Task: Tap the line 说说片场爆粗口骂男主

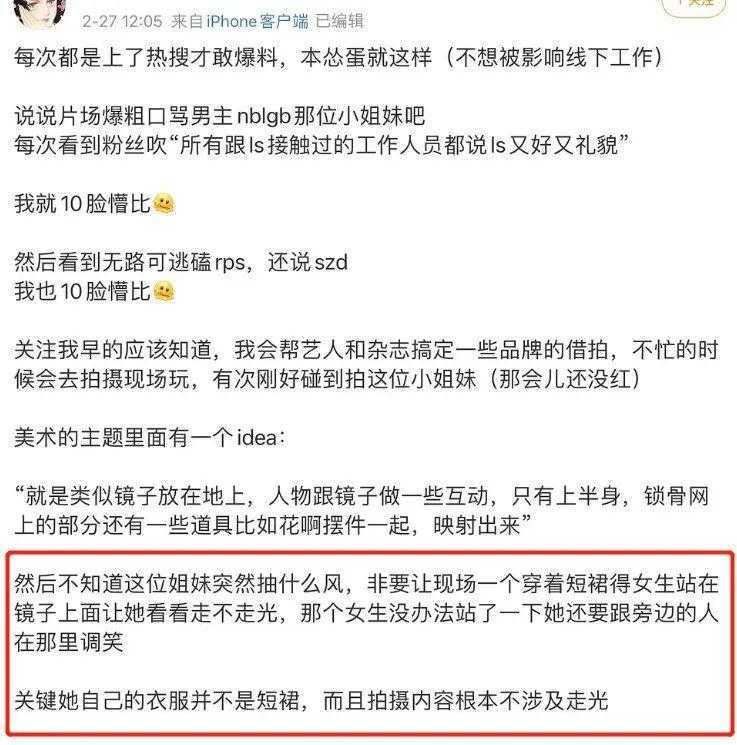Action: coord(219,116)
